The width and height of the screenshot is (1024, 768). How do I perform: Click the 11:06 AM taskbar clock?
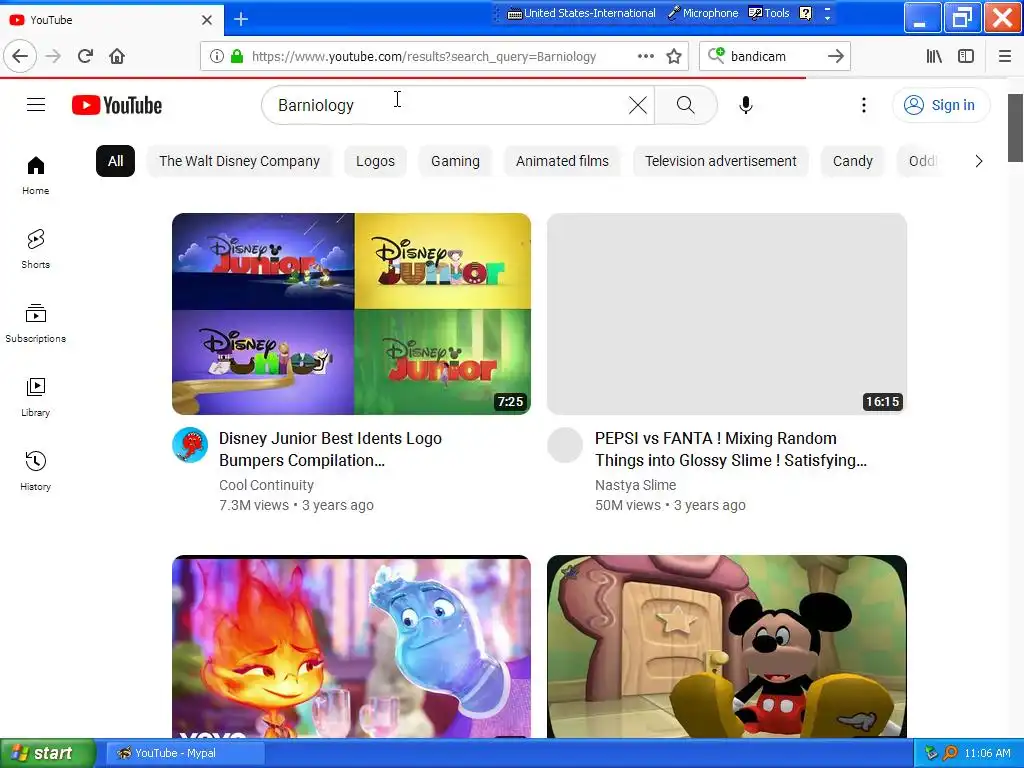pyautogui.click(x=987, y=753)
